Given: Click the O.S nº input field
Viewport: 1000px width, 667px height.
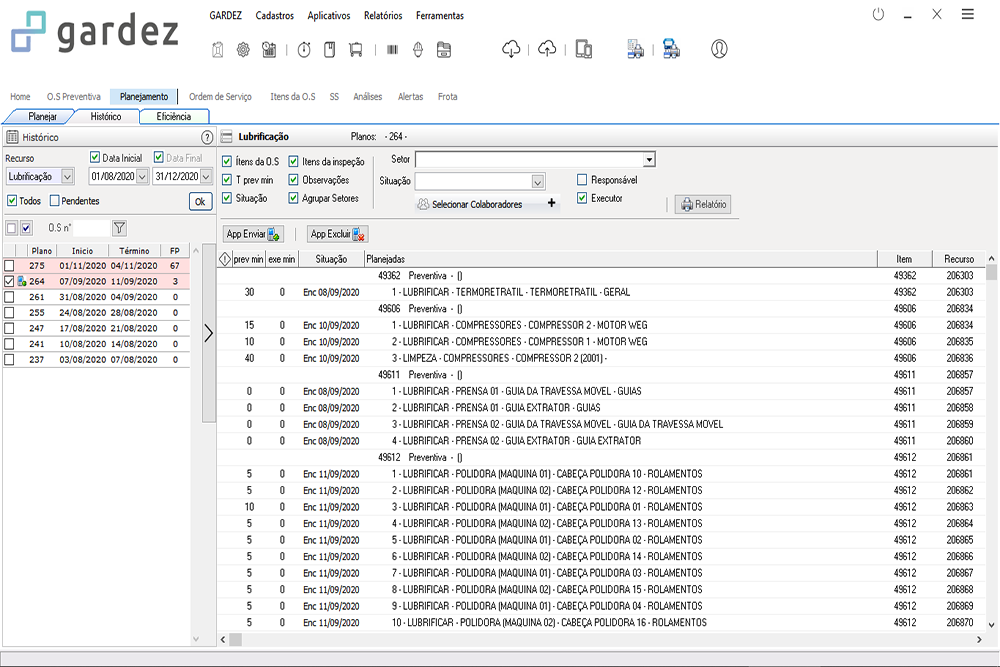Looking at the screenshot, I should (x=91, y=228).
